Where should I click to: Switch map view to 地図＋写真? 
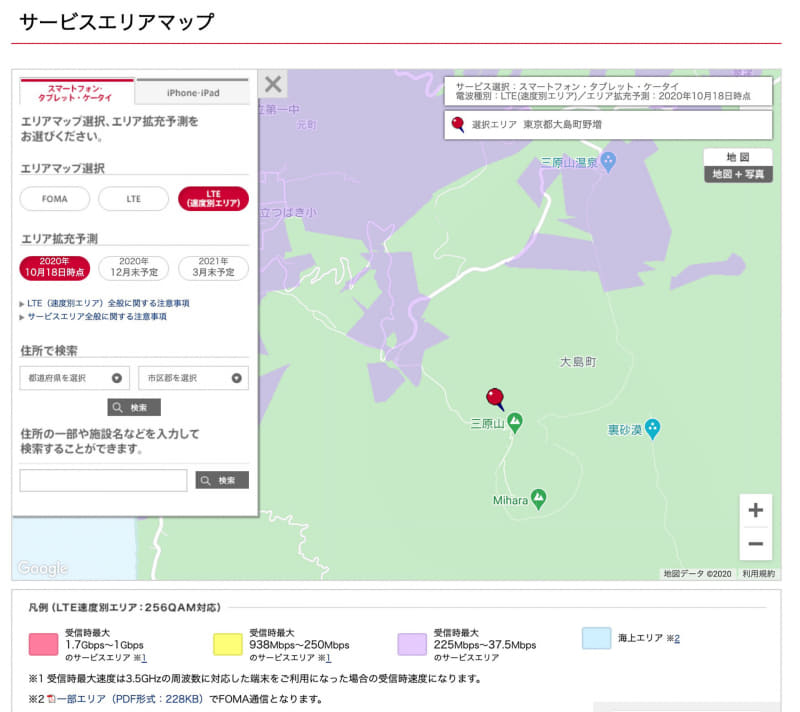point(738,174)
